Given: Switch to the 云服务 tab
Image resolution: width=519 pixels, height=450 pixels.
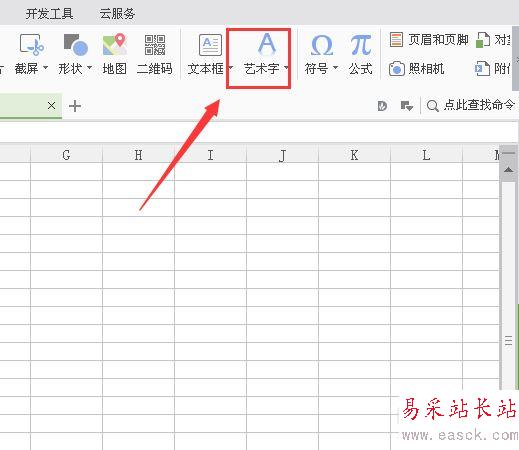Looking at the screenshot, I should pyautogui.click(x=117, y=14).
